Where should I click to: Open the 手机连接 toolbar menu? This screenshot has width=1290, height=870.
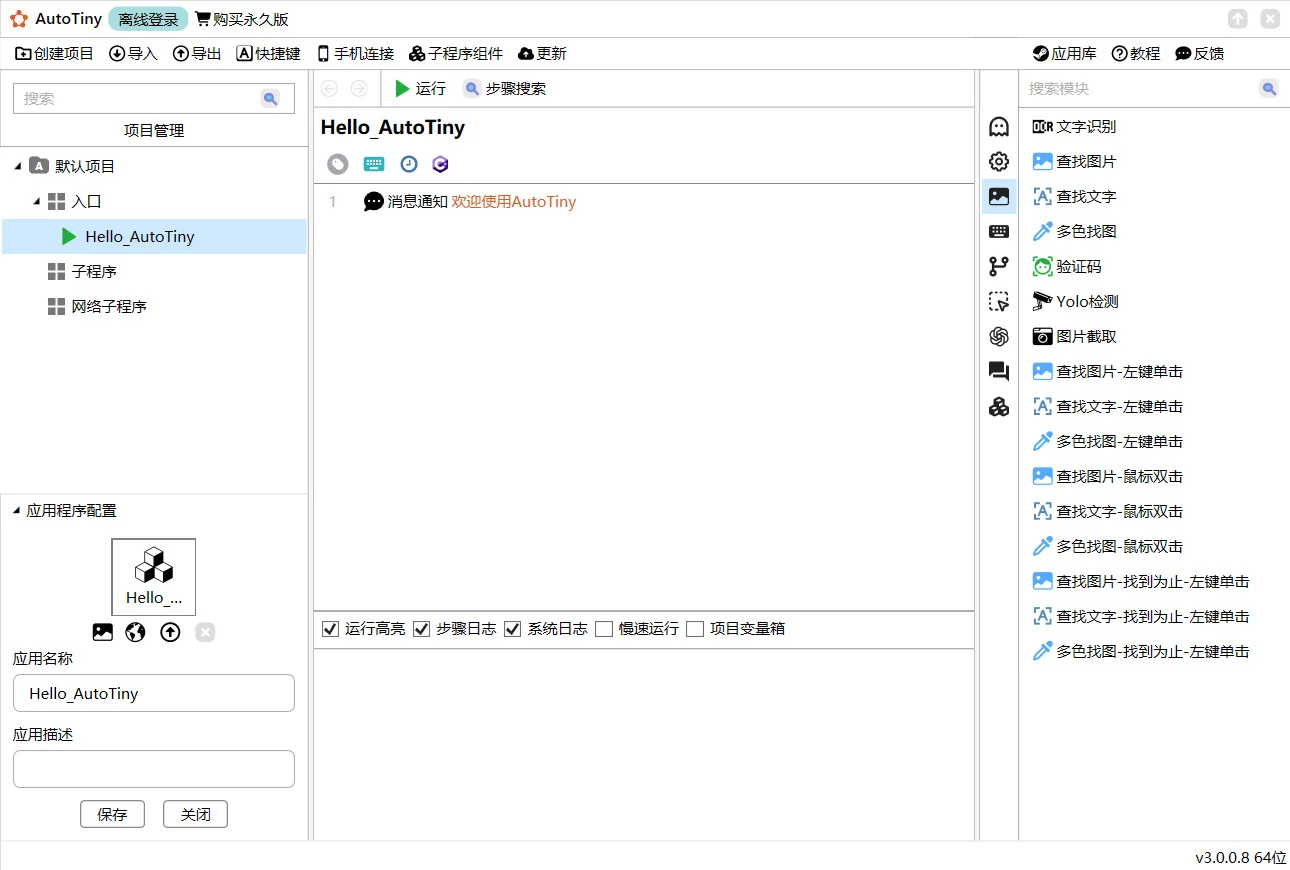click(354, 53)
